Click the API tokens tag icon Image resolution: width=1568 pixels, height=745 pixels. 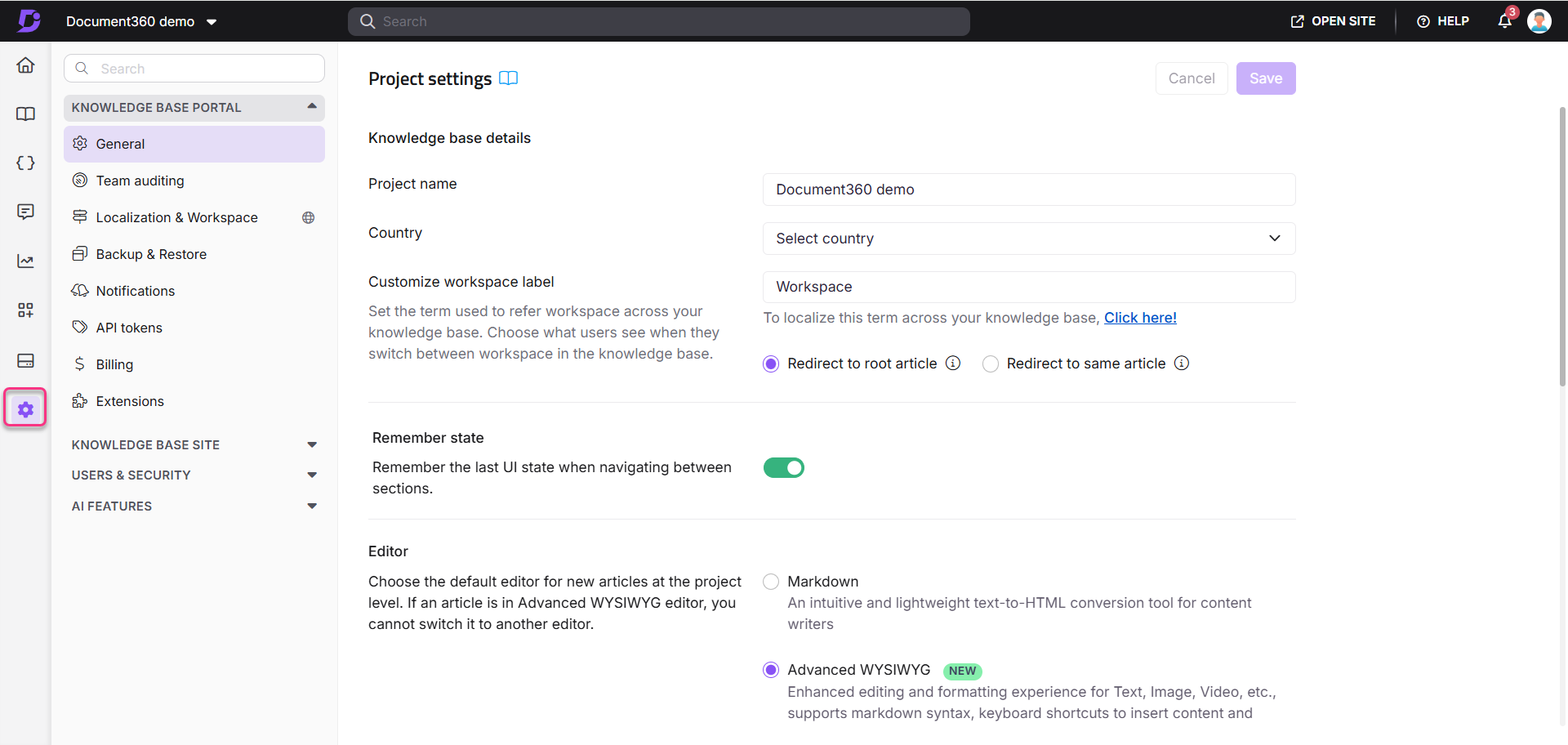coord(80,328)
